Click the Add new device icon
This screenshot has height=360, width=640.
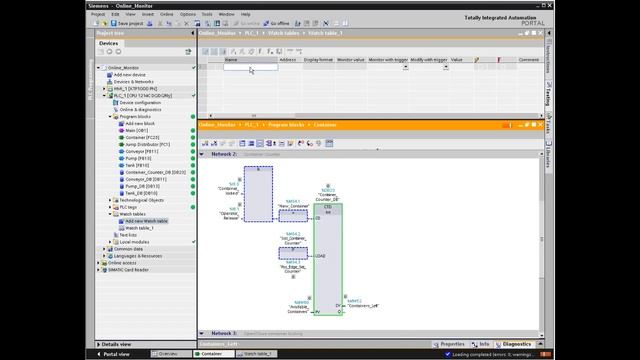click(x=109, y=75)
